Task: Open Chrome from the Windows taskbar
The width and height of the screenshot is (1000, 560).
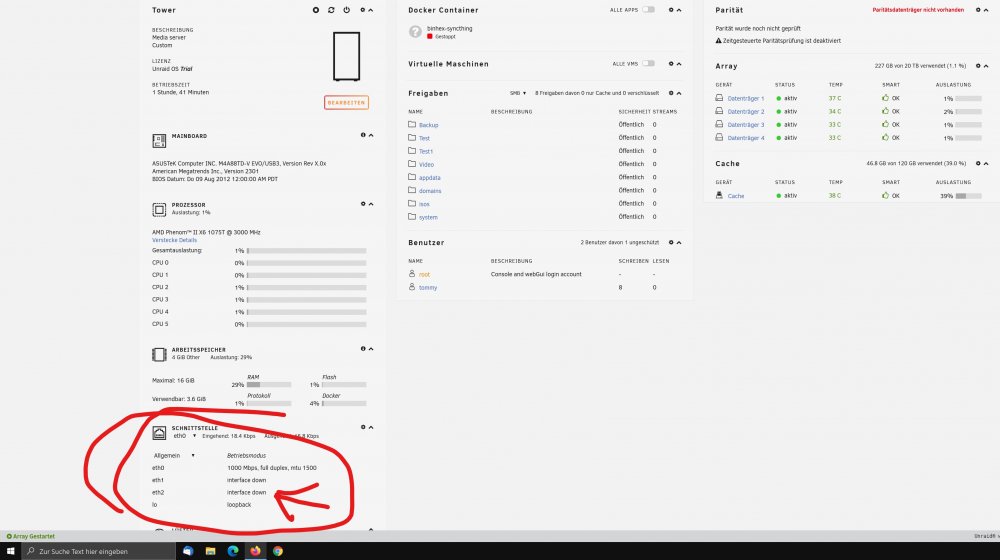Action: tap(278, 551)
